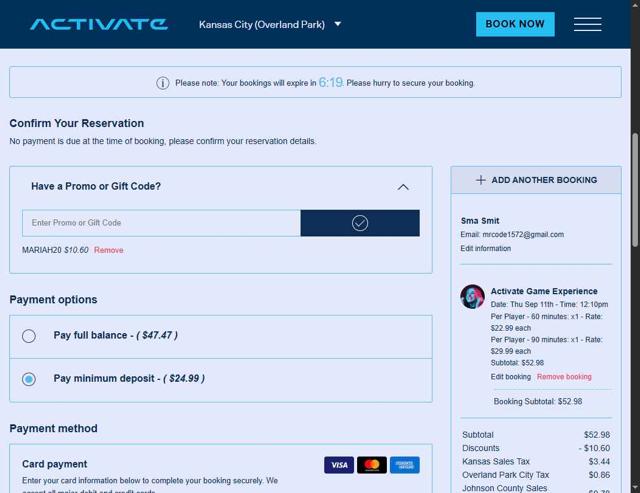The image size is (640, 493).
Task: Click the Visa card icon
Action: click(339, 465)
